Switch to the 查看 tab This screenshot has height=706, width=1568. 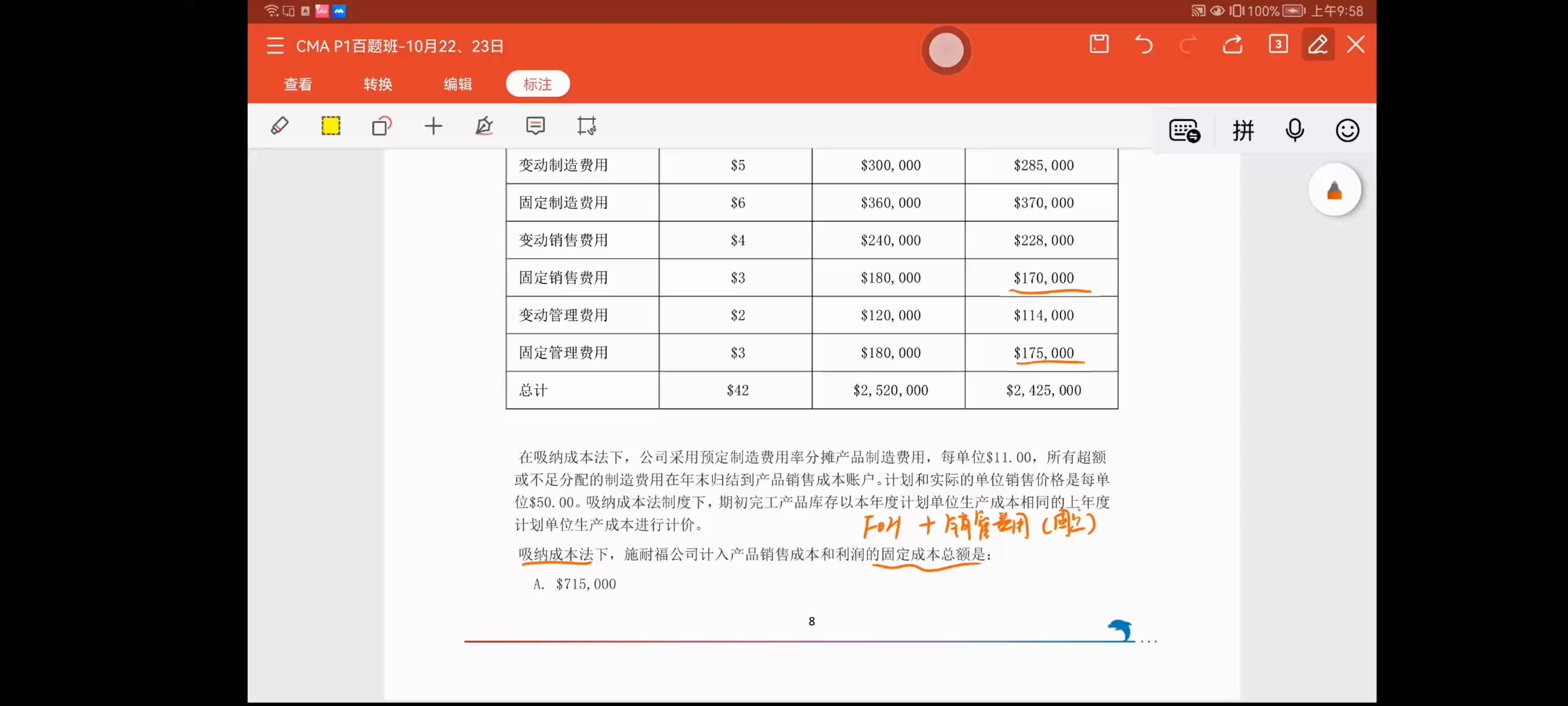tap(298, 84)
